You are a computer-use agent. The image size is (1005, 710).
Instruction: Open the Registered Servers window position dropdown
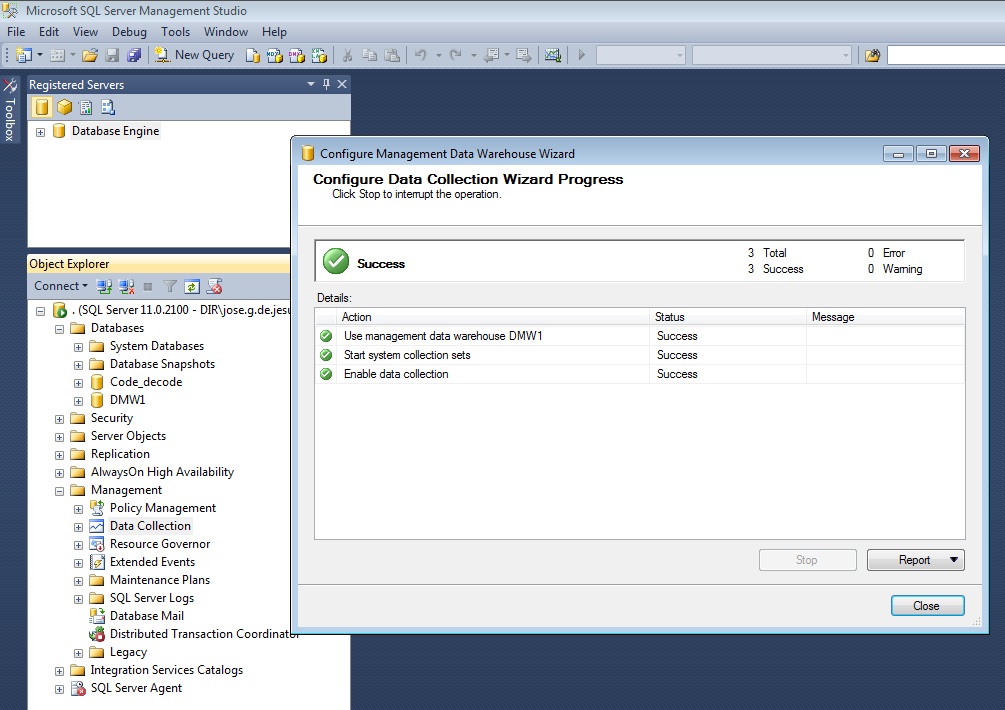[311, 84]
